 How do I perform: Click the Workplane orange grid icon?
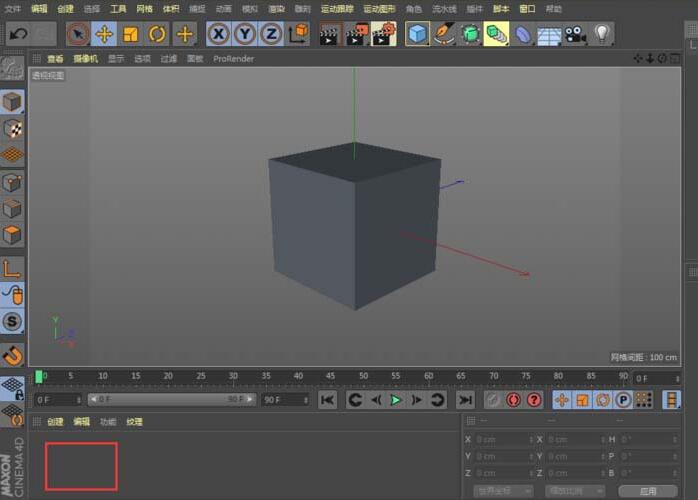12,155
